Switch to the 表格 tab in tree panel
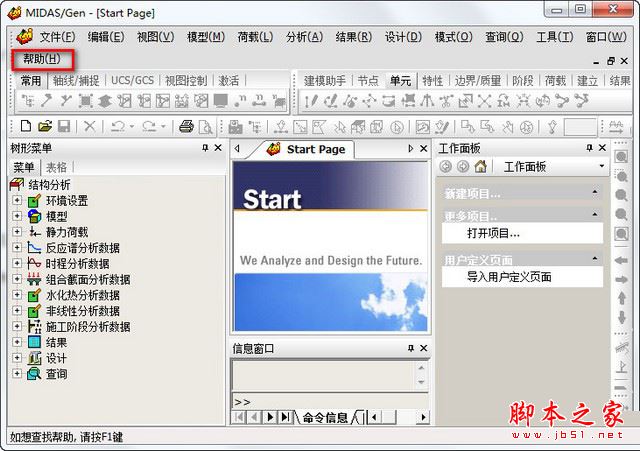The image size is (640, 451). [56, 167]
